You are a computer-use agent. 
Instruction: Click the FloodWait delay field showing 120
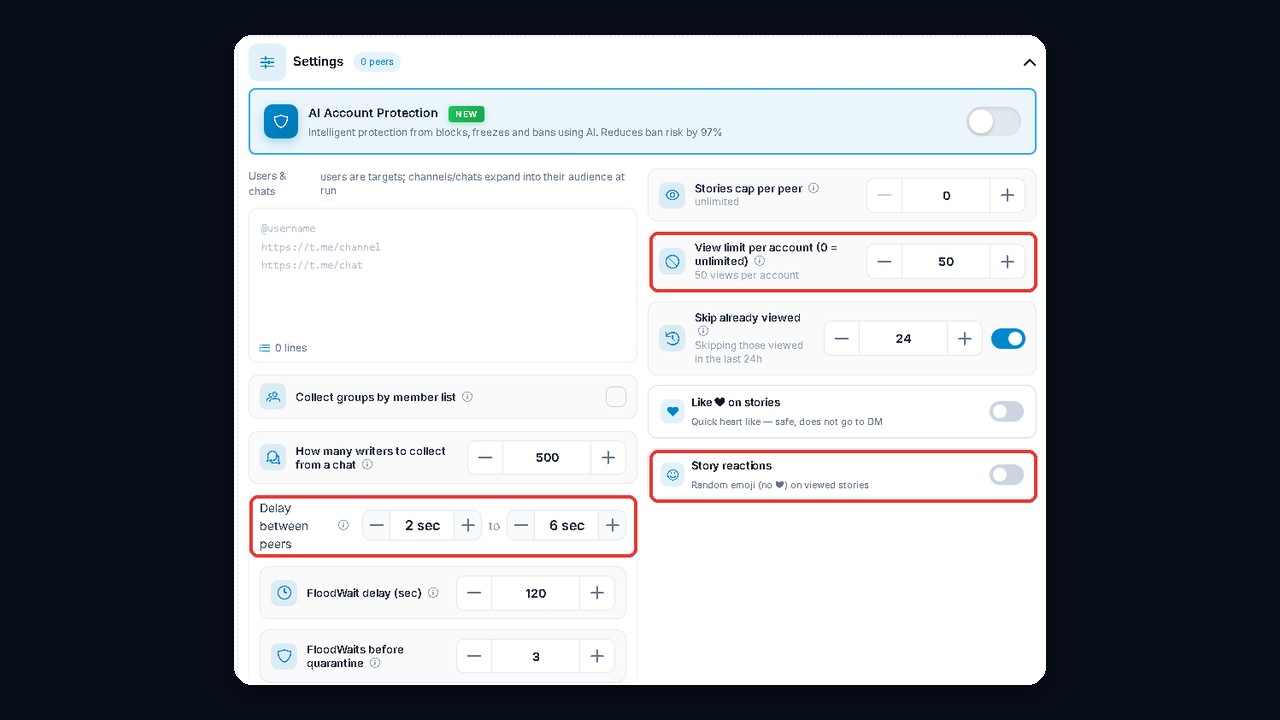[x=536, y=593]
